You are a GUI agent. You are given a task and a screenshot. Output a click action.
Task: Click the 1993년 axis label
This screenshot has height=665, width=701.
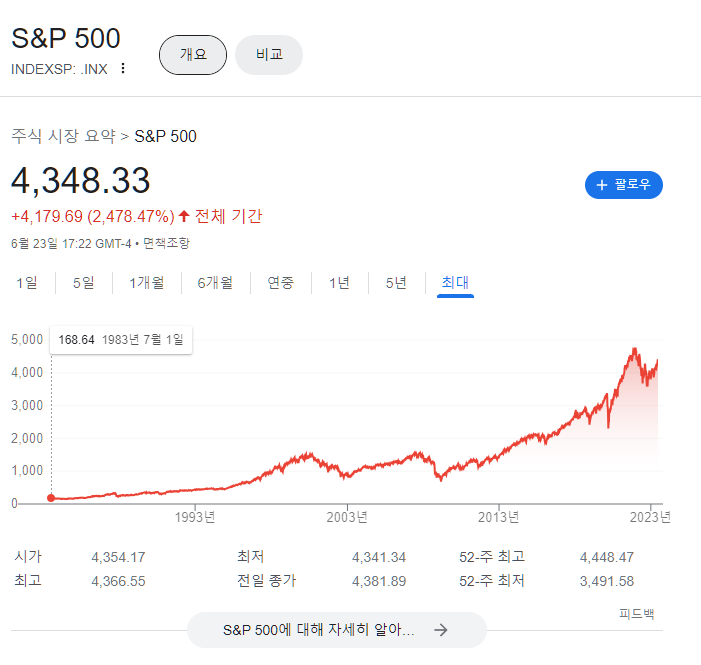pyautogui.click(x=195, y=517)
